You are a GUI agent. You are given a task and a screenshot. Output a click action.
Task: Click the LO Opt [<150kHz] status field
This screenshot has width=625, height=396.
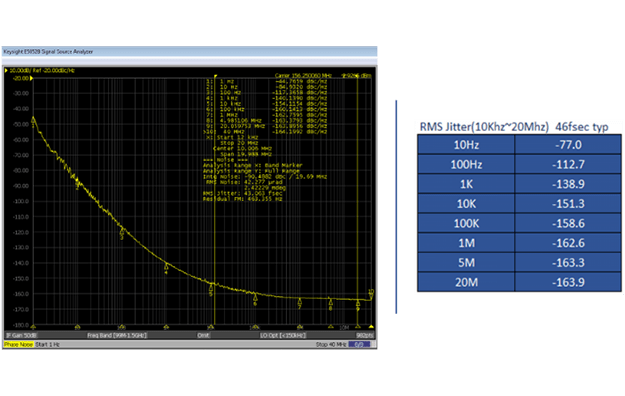[283, 335]
